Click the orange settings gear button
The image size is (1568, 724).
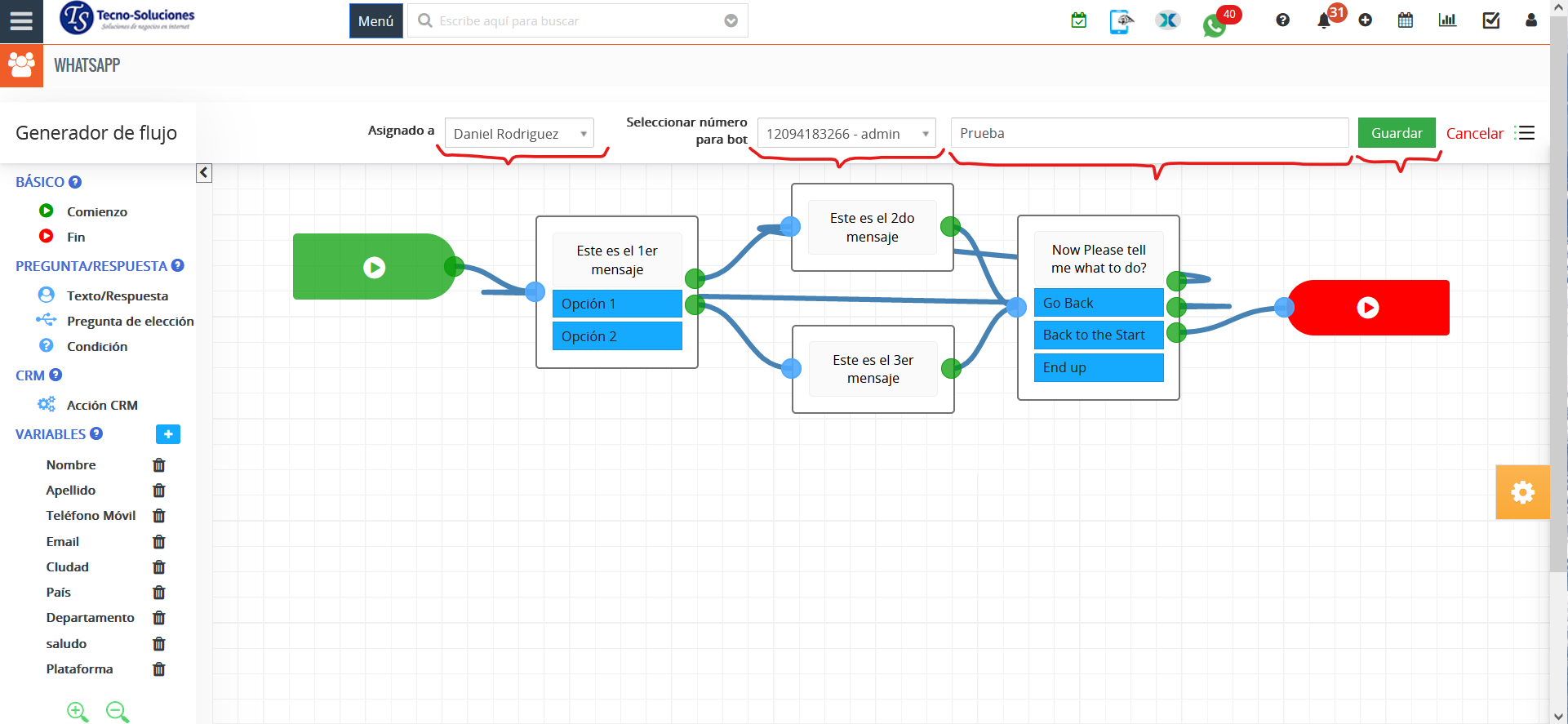click(x=1522, y=492)
